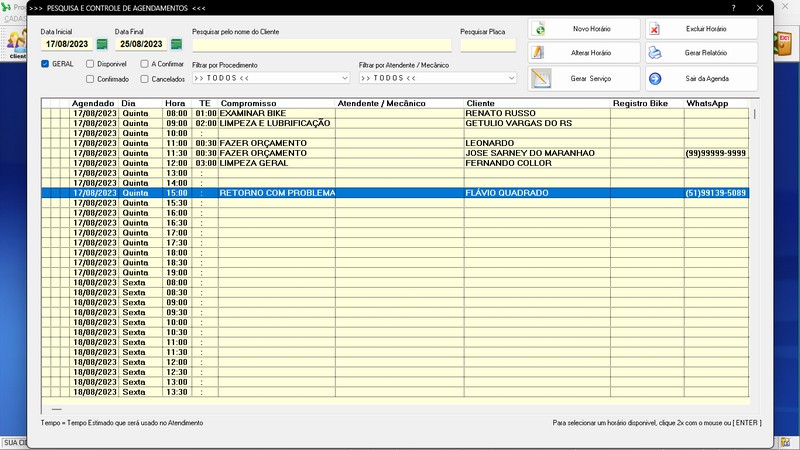Image resolution: width=800 pixels, height=450 pixels.
Task: Click tray icon at bottom right corner
Action: click(786, 442)
